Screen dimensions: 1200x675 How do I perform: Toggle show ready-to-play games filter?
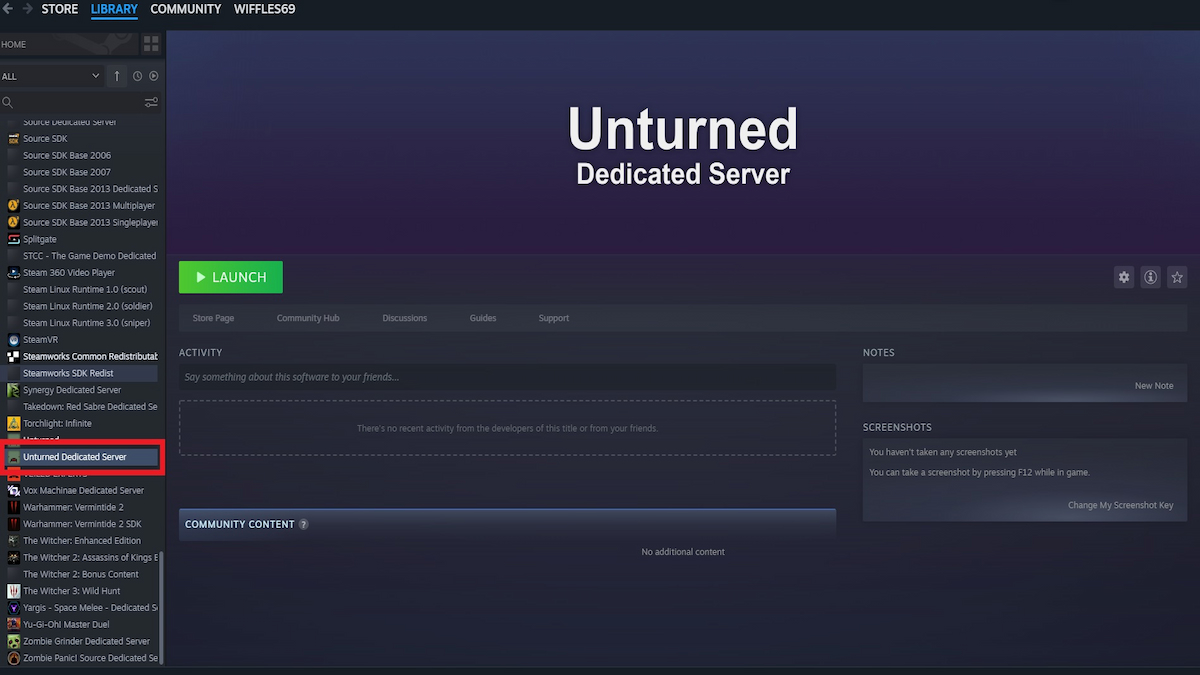(154, 76)
